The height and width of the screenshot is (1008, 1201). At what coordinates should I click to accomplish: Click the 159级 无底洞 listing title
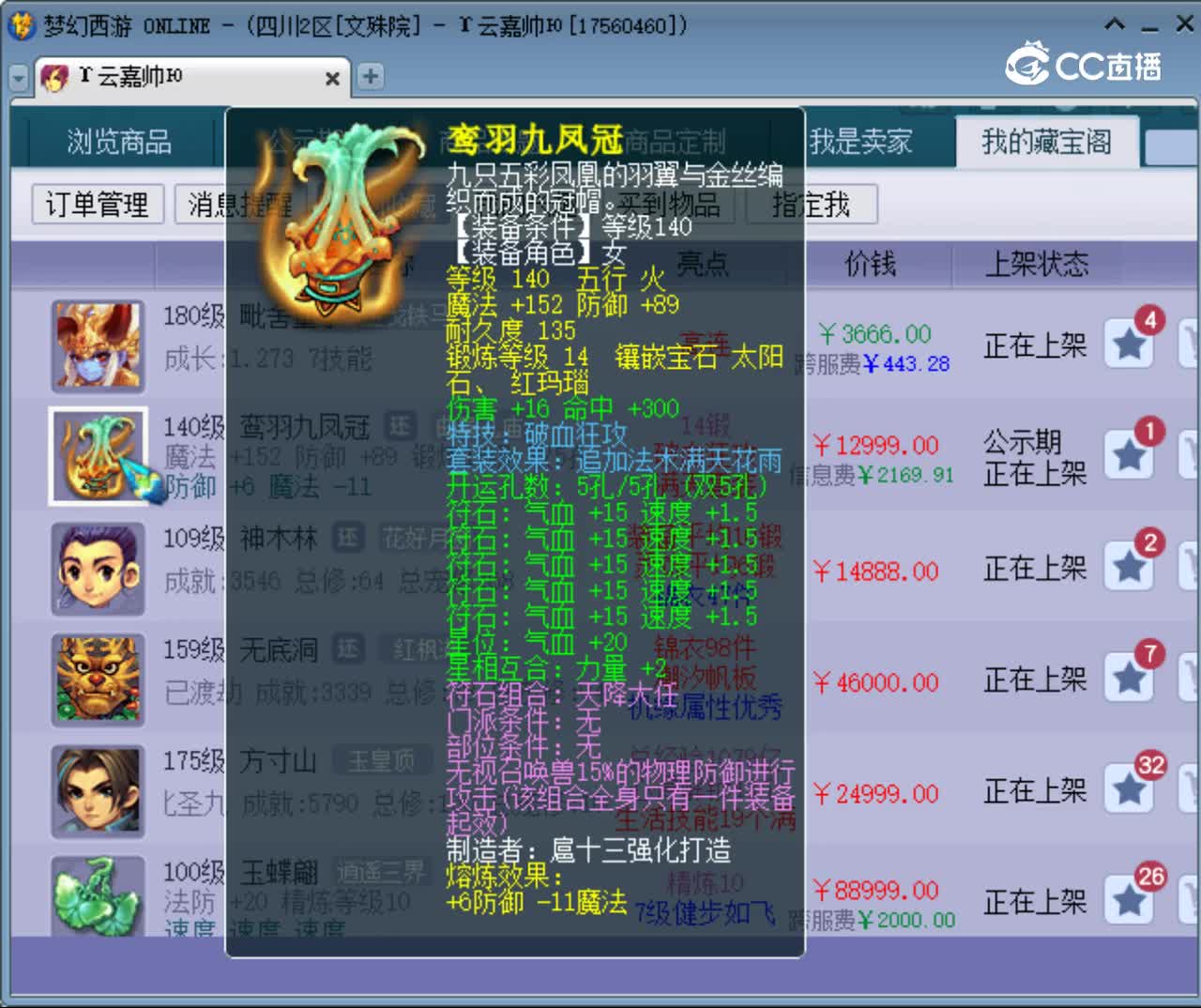(x=240, y=649)
